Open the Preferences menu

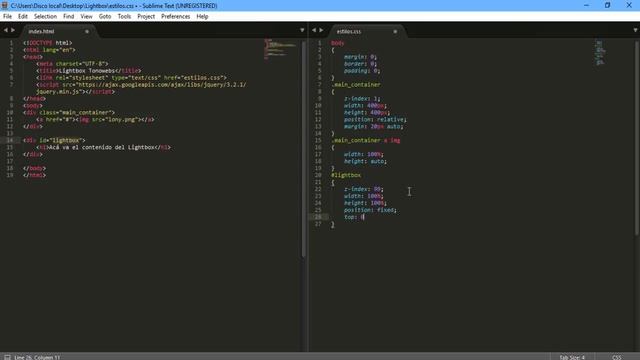pos(176,16)
